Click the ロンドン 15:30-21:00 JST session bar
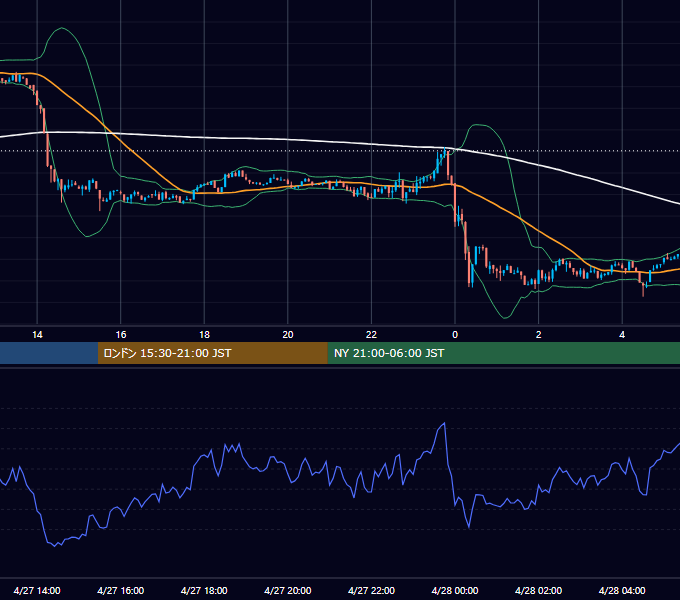This screenshot has height=600, width=680. [x=212, y=353]
